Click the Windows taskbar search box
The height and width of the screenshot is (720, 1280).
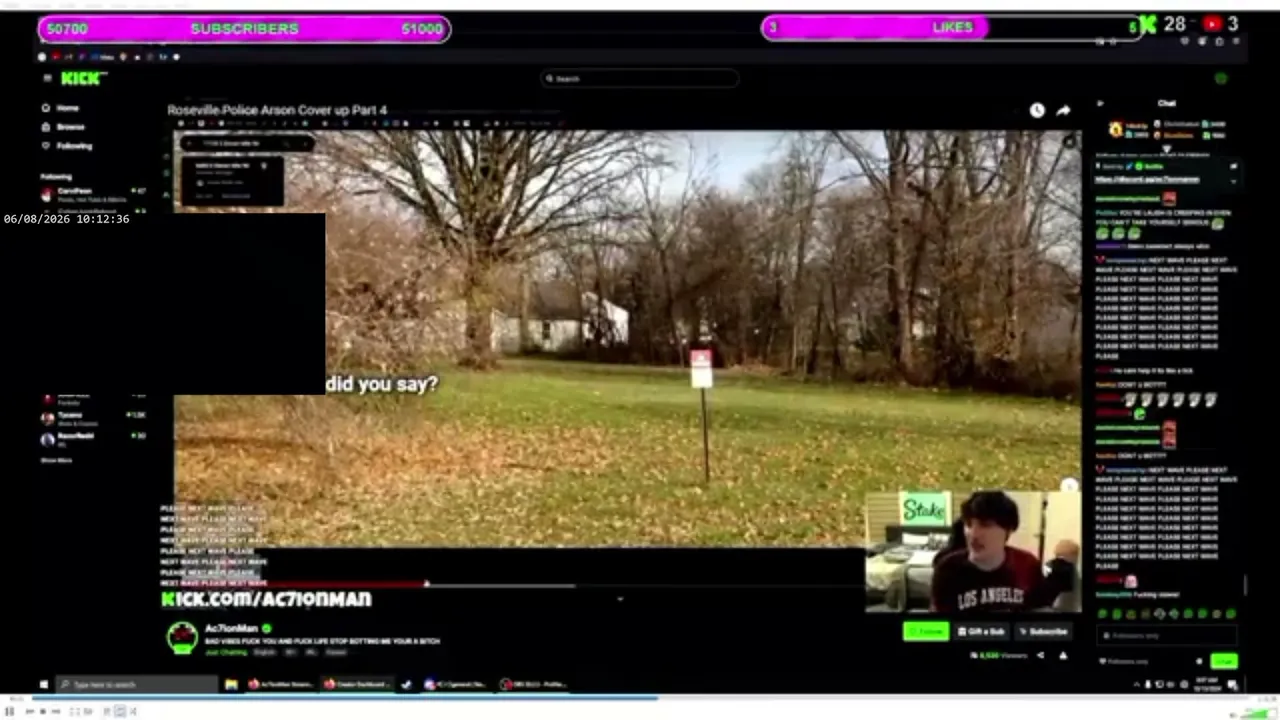(137, 685)
